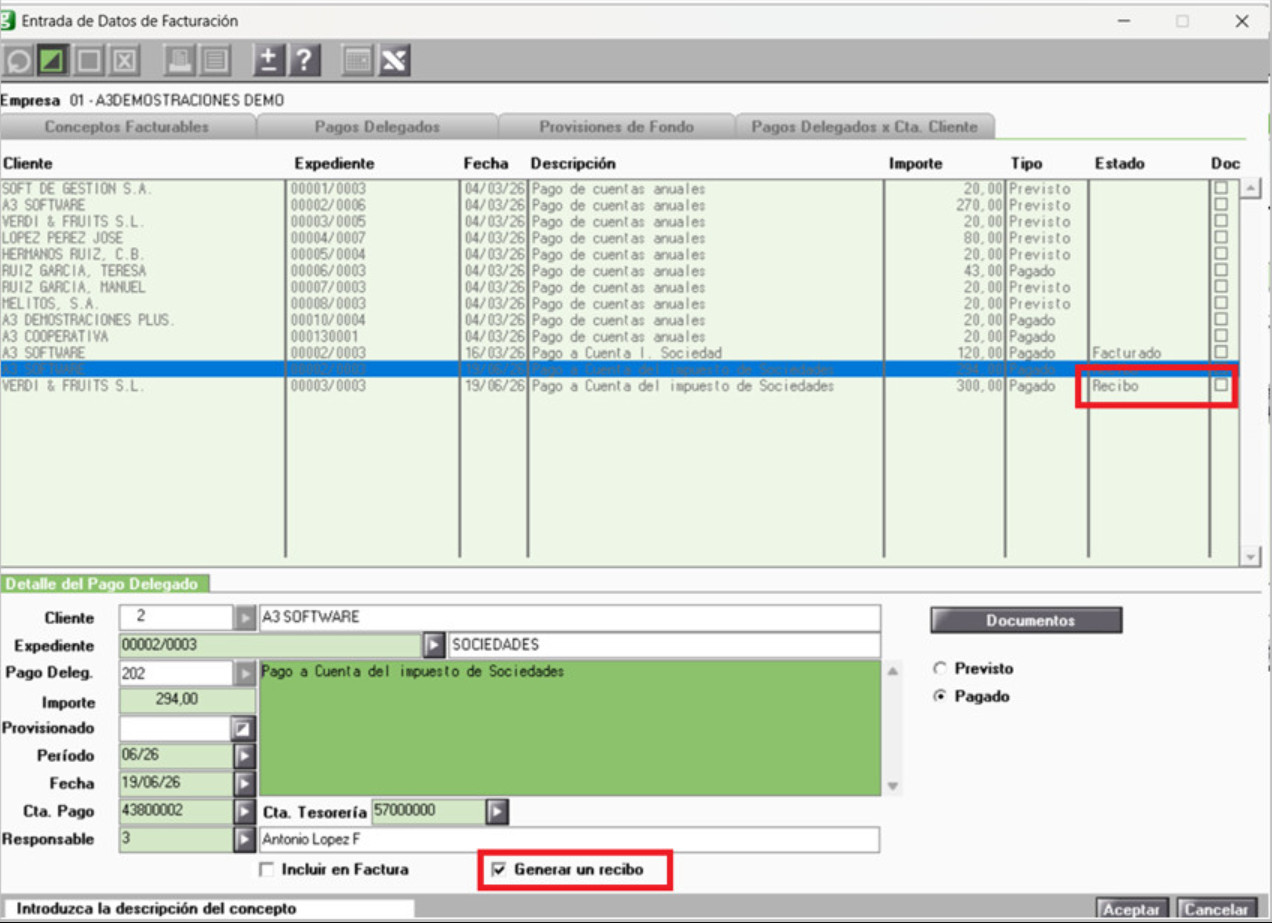This screenshot has width=1272, height=923.
Task: Tick Doc checkbox for LOPEZ PEREZ JOSE row
Action: point(1220,238)
